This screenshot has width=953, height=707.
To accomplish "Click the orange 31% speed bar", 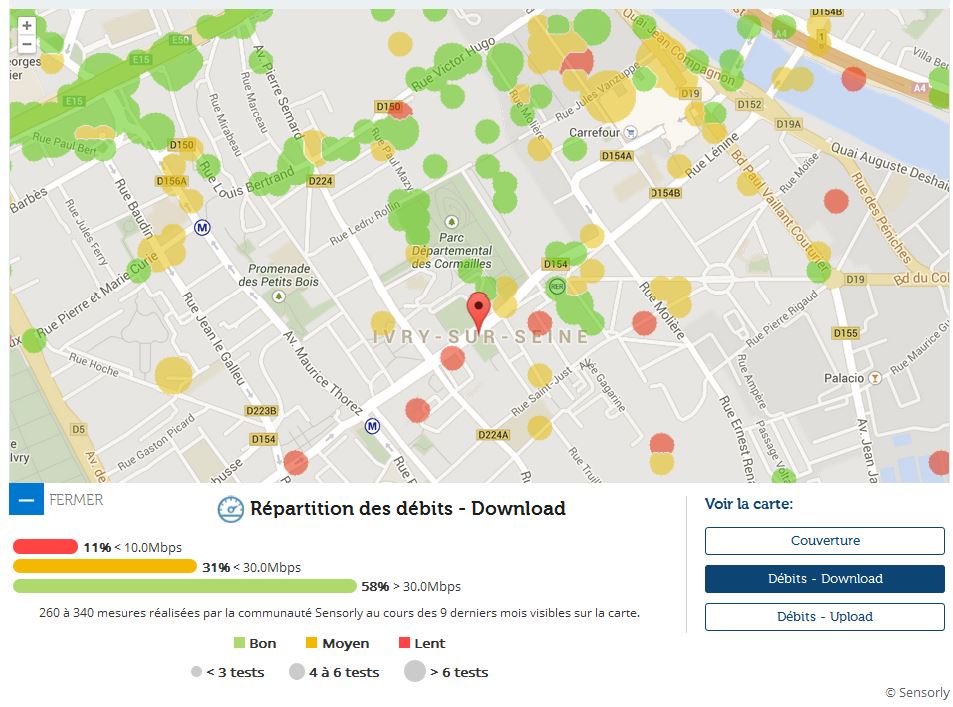I will click(x=104, y=567).
